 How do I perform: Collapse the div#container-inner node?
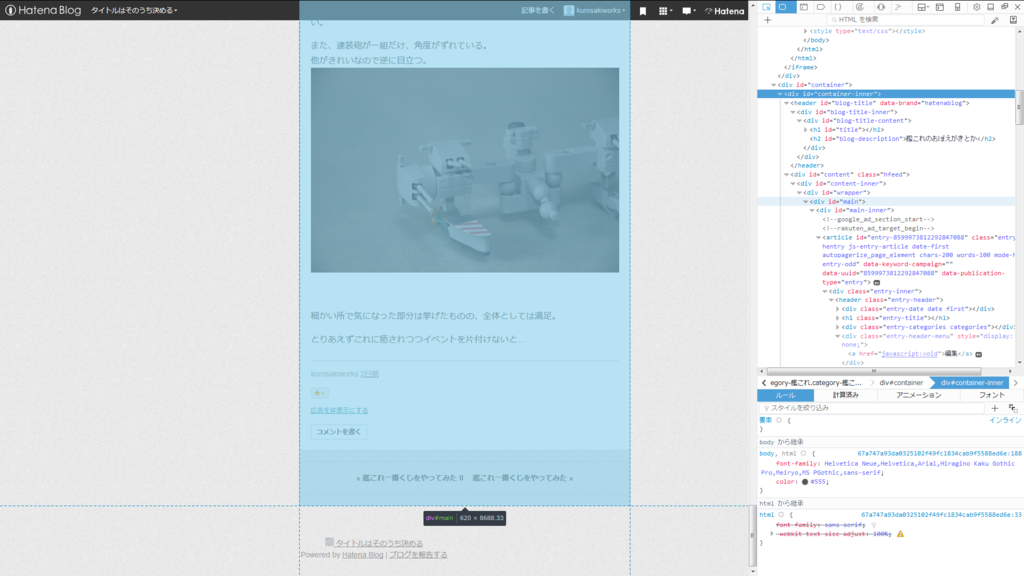(x=780, y=94)
